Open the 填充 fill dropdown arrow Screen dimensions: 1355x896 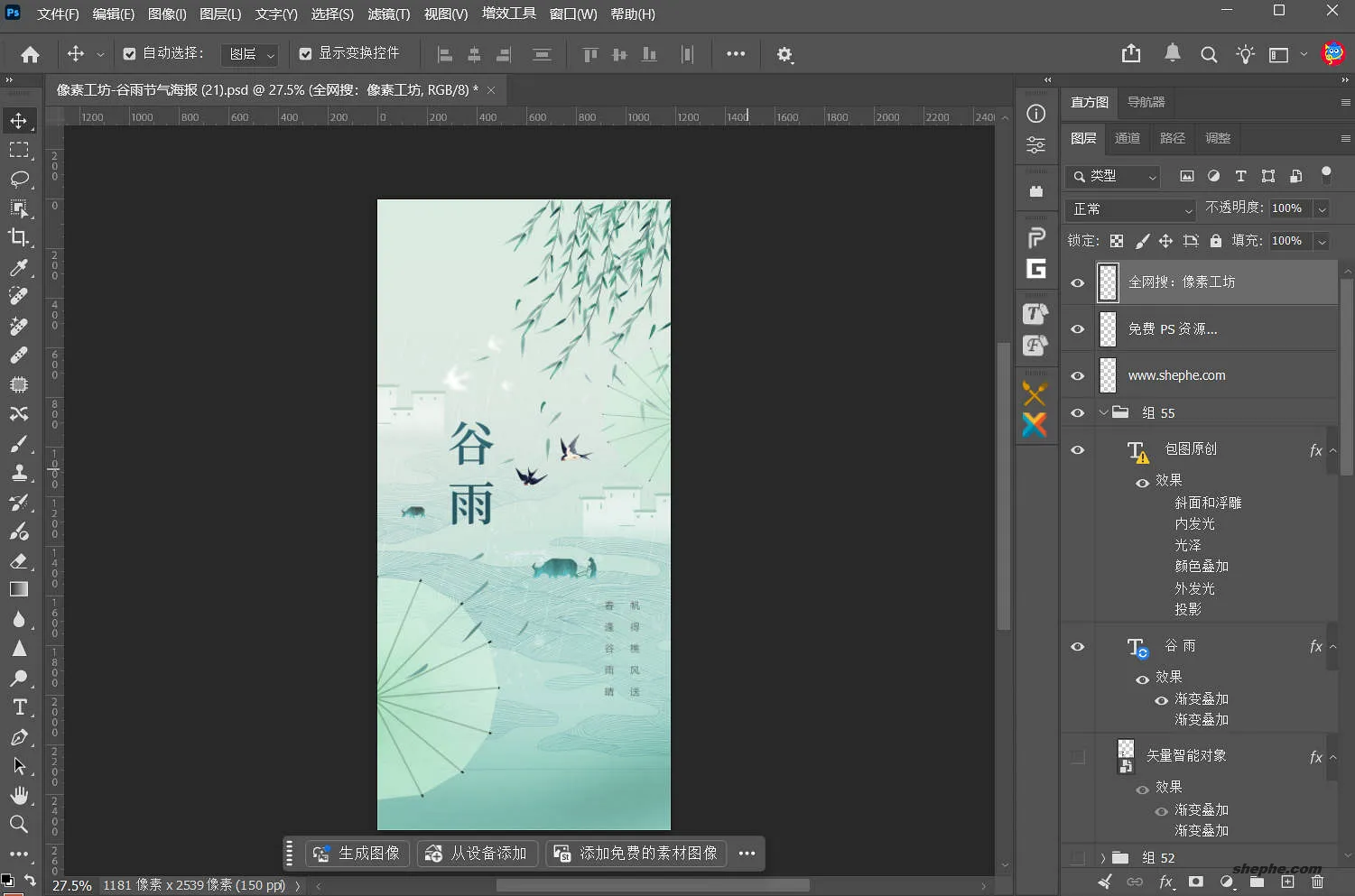click(x=1322, y=241)
